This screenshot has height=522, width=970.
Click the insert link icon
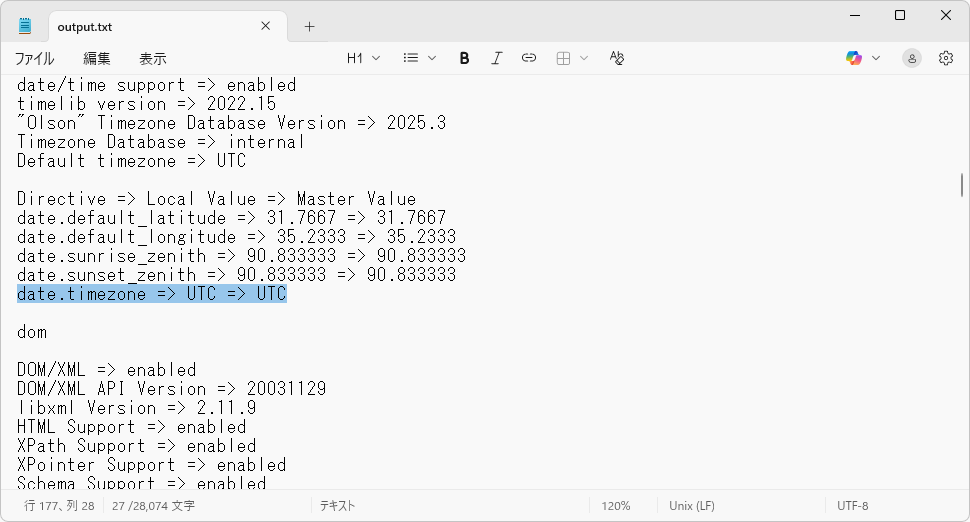pos(529,58)
